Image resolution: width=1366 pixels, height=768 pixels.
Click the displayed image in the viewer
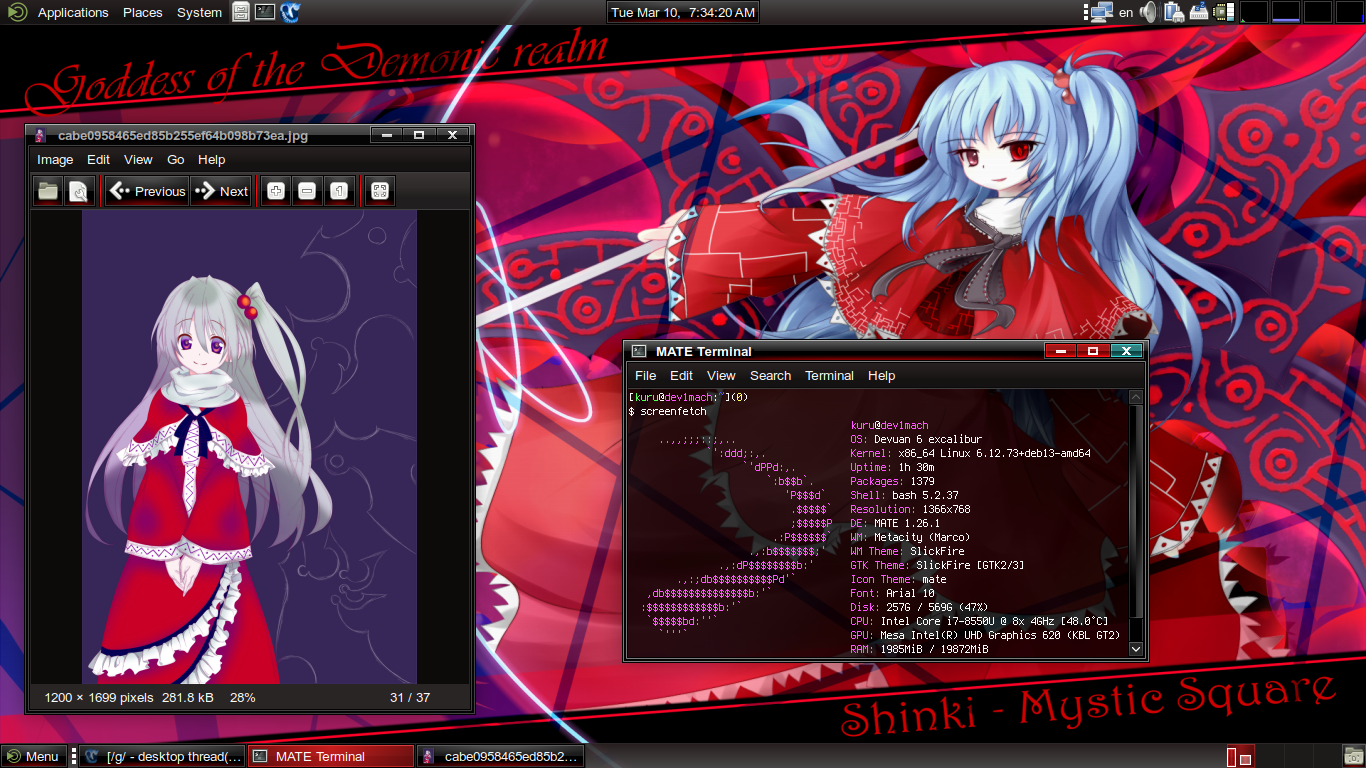pyautogui.click(x=249, y=447)
